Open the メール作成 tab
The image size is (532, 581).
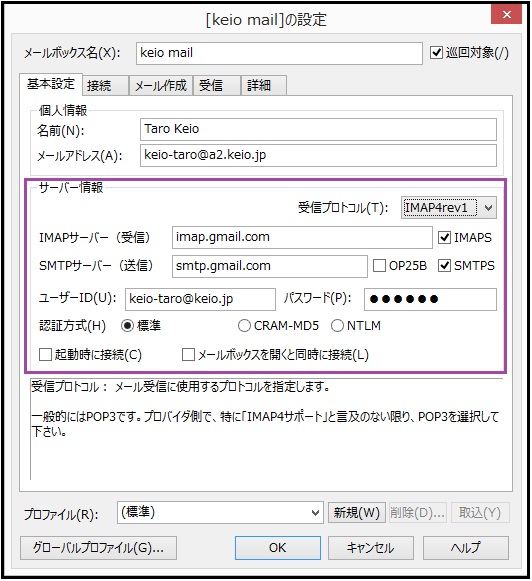161,86
